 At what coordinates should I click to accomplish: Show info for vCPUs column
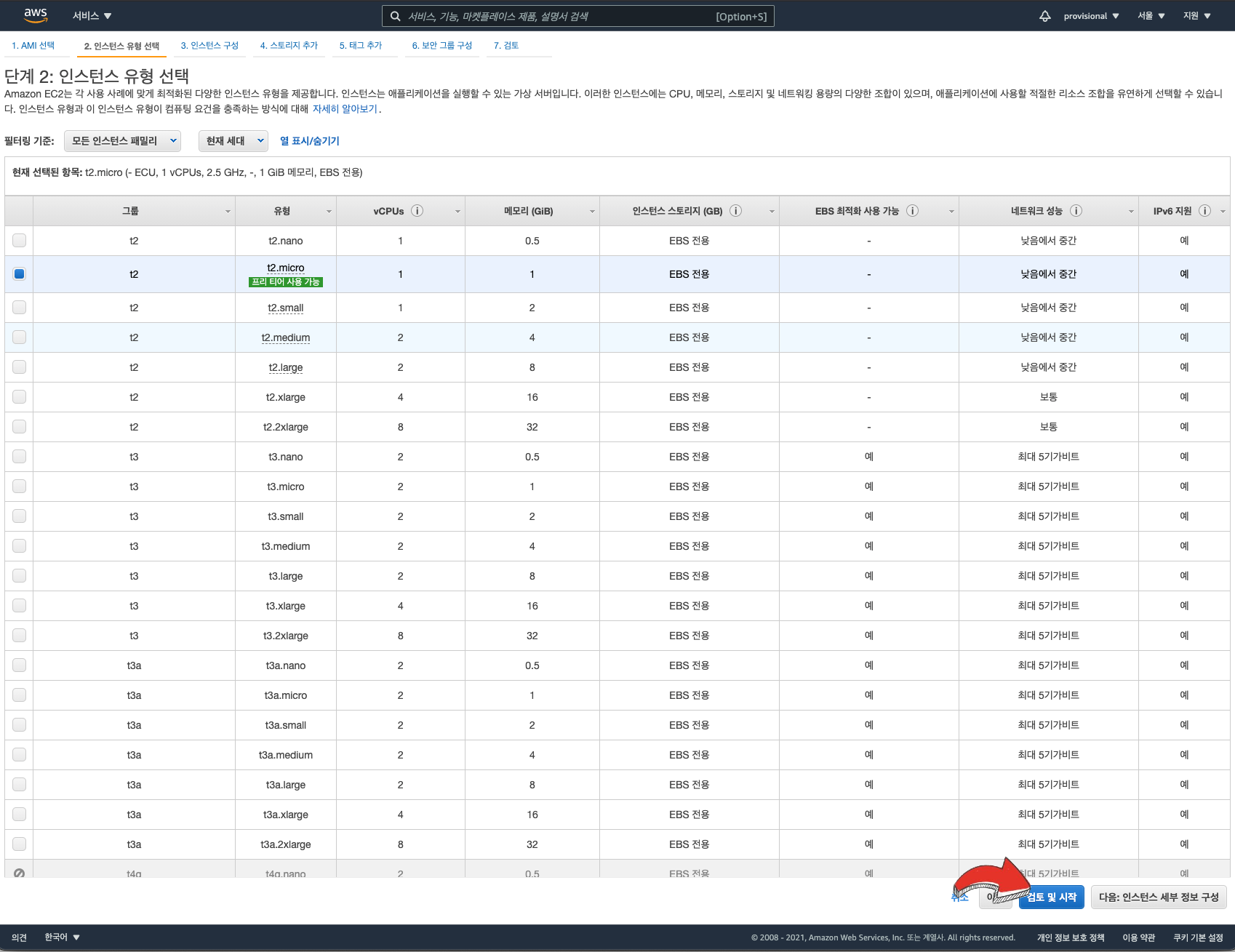pyautogui.click(x=417, y=211)
